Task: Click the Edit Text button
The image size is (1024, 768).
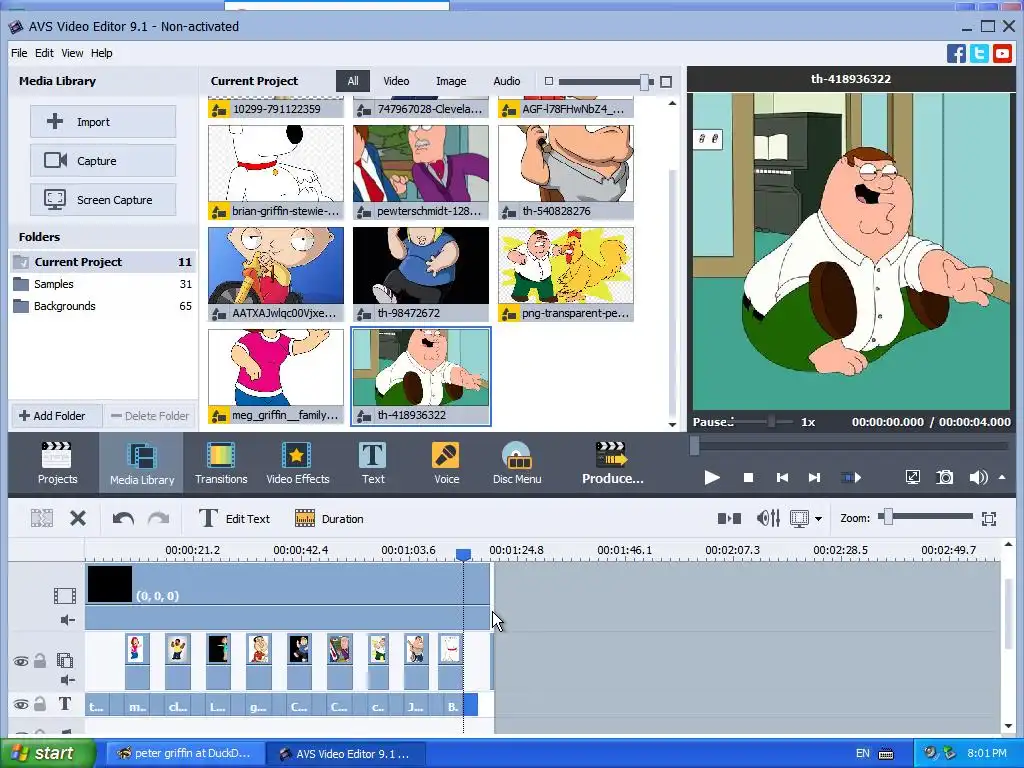Action: click(x=234, y=519)
